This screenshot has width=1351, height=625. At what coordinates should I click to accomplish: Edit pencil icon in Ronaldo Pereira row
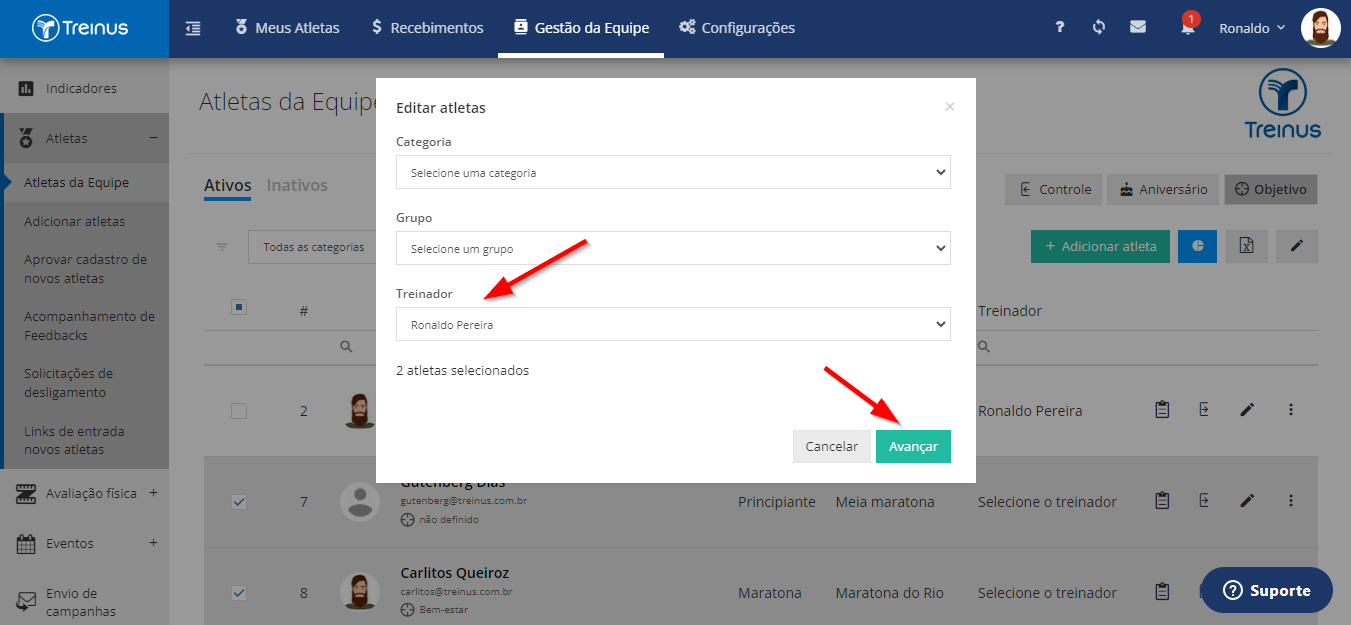(x=1247, y=410)
